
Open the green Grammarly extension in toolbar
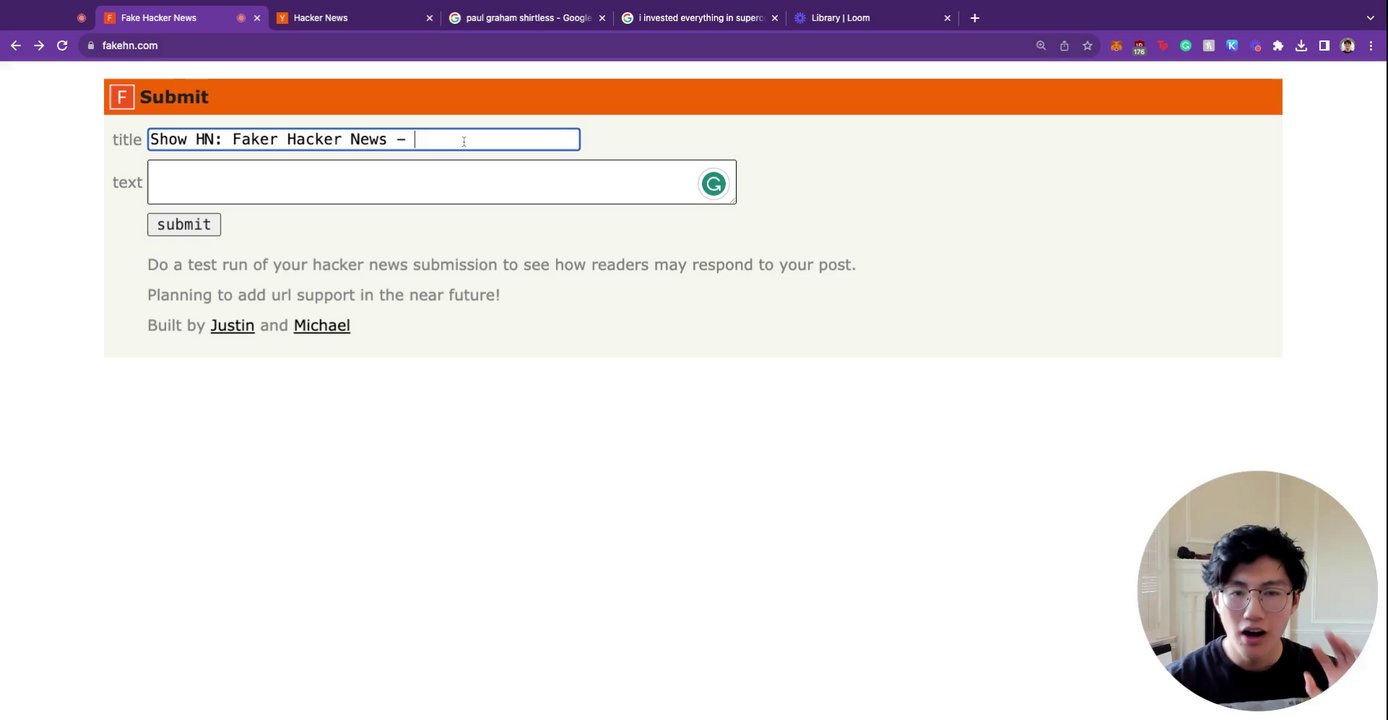1186,45
